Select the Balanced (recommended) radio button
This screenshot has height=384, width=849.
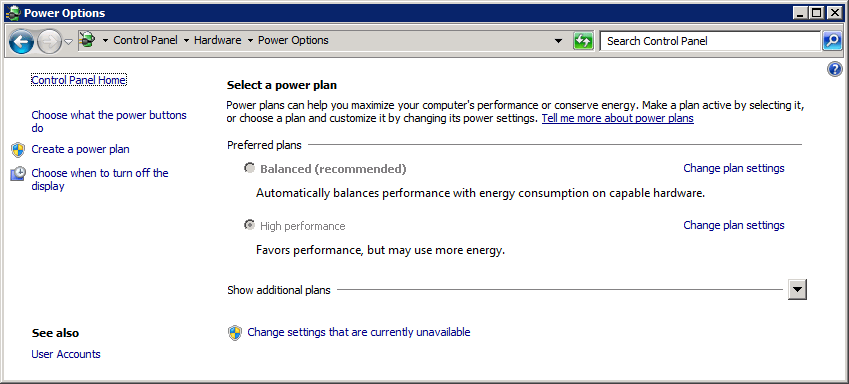point(249,168)
